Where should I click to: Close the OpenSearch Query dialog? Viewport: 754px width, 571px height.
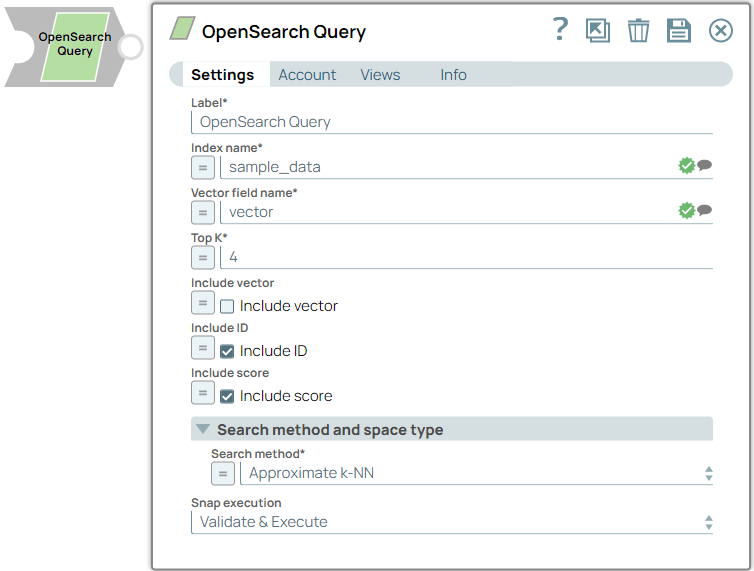point(720,31)
